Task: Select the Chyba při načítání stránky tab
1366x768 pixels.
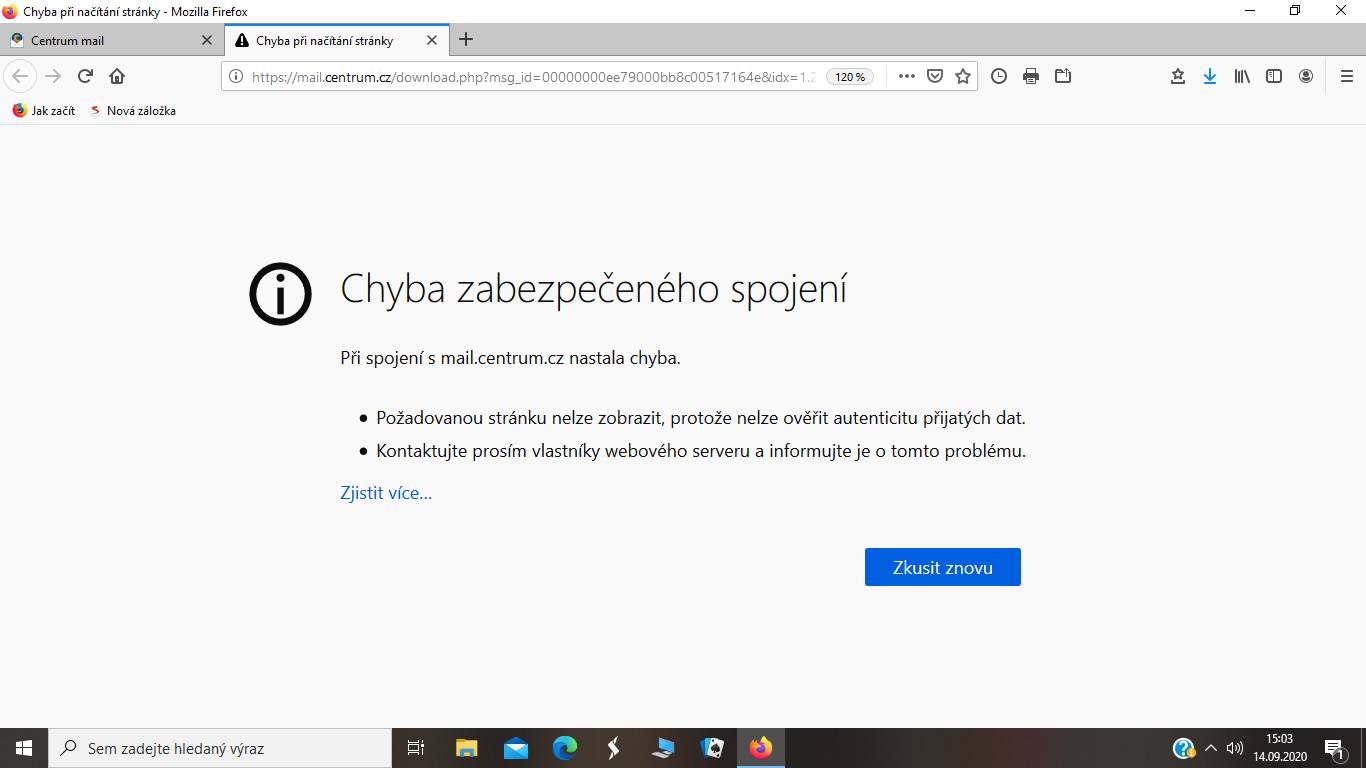Action: tap(336, 41)
